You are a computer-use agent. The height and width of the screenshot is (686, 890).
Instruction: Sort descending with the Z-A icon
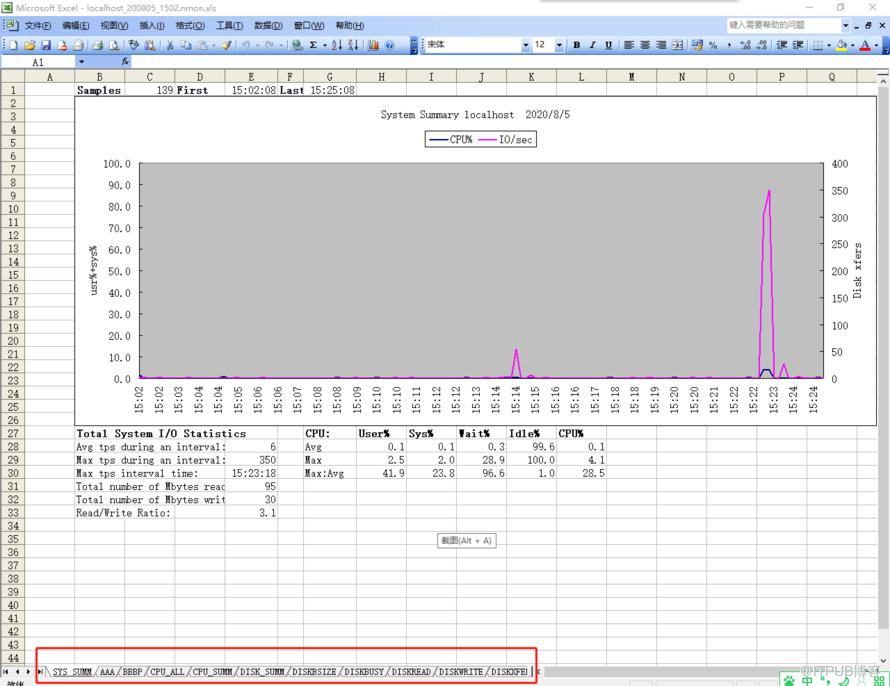[353, 45]
